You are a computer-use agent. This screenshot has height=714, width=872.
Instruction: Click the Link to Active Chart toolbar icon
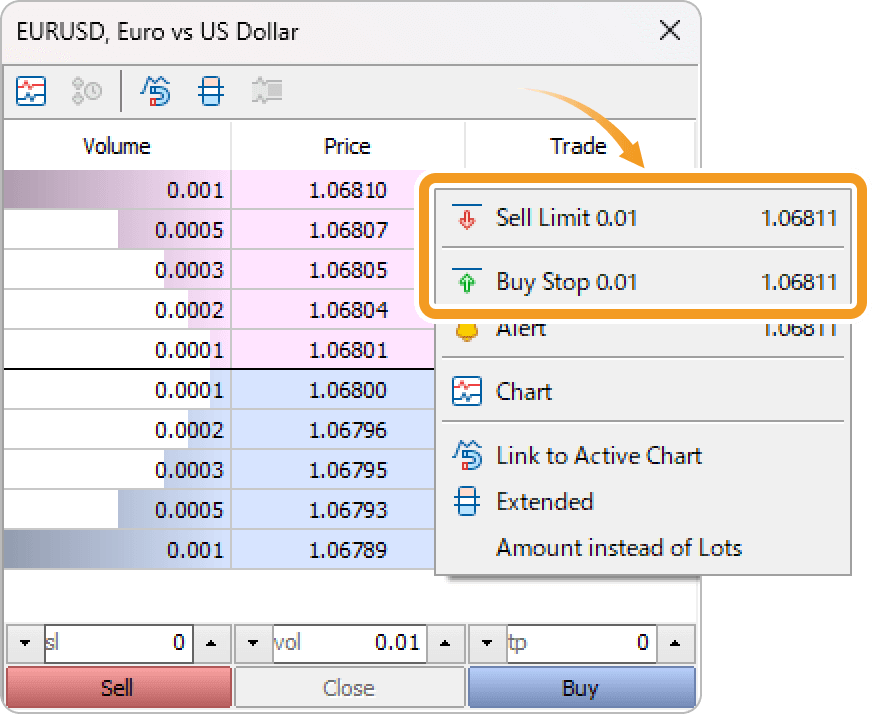click(x=157, y=91)
